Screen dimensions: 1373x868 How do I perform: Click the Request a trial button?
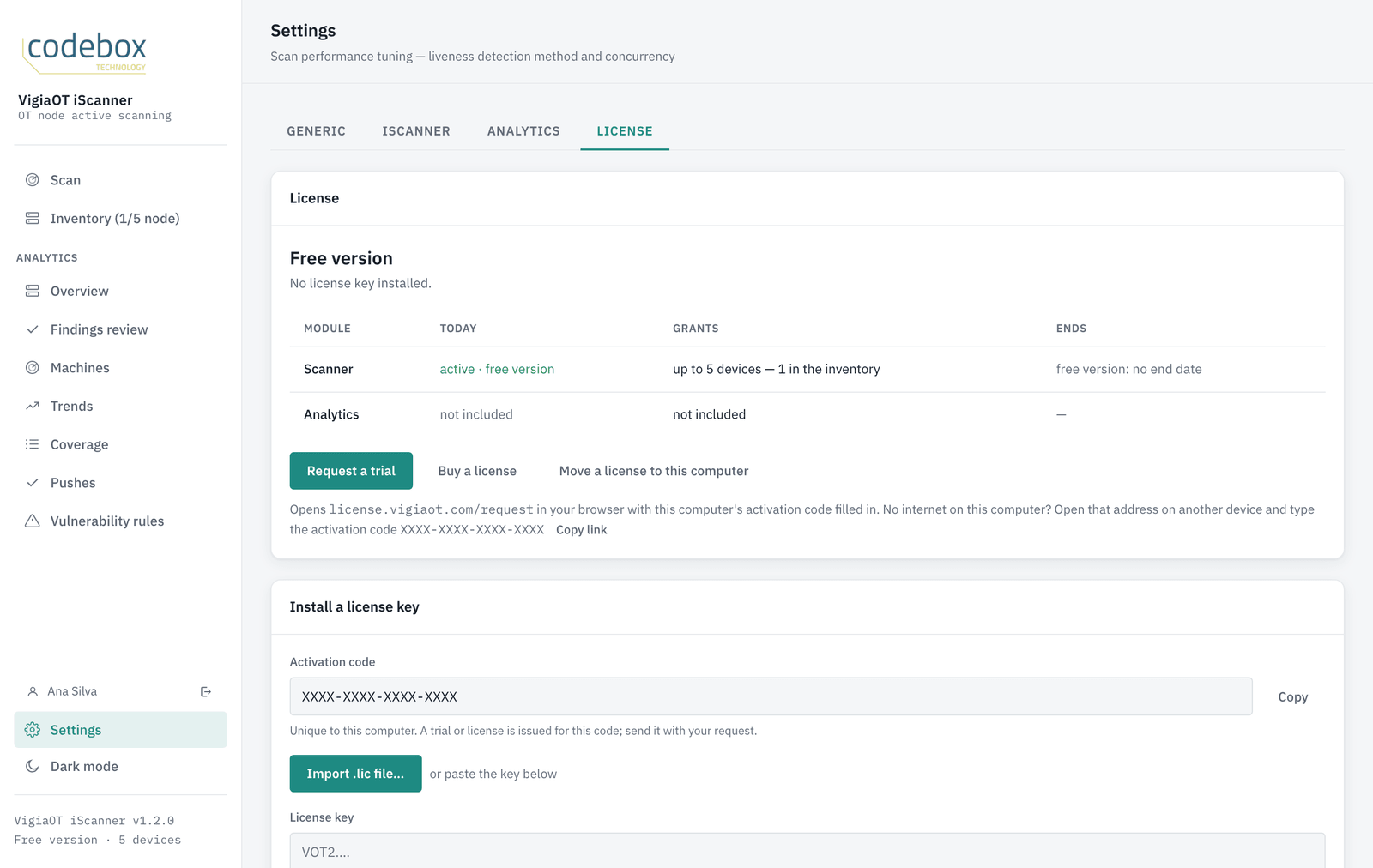tap(351, 471)
